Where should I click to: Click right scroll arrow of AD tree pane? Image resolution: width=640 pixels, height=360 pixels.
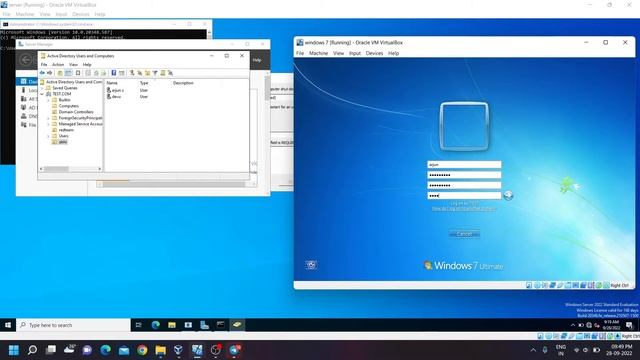point(100,169)
